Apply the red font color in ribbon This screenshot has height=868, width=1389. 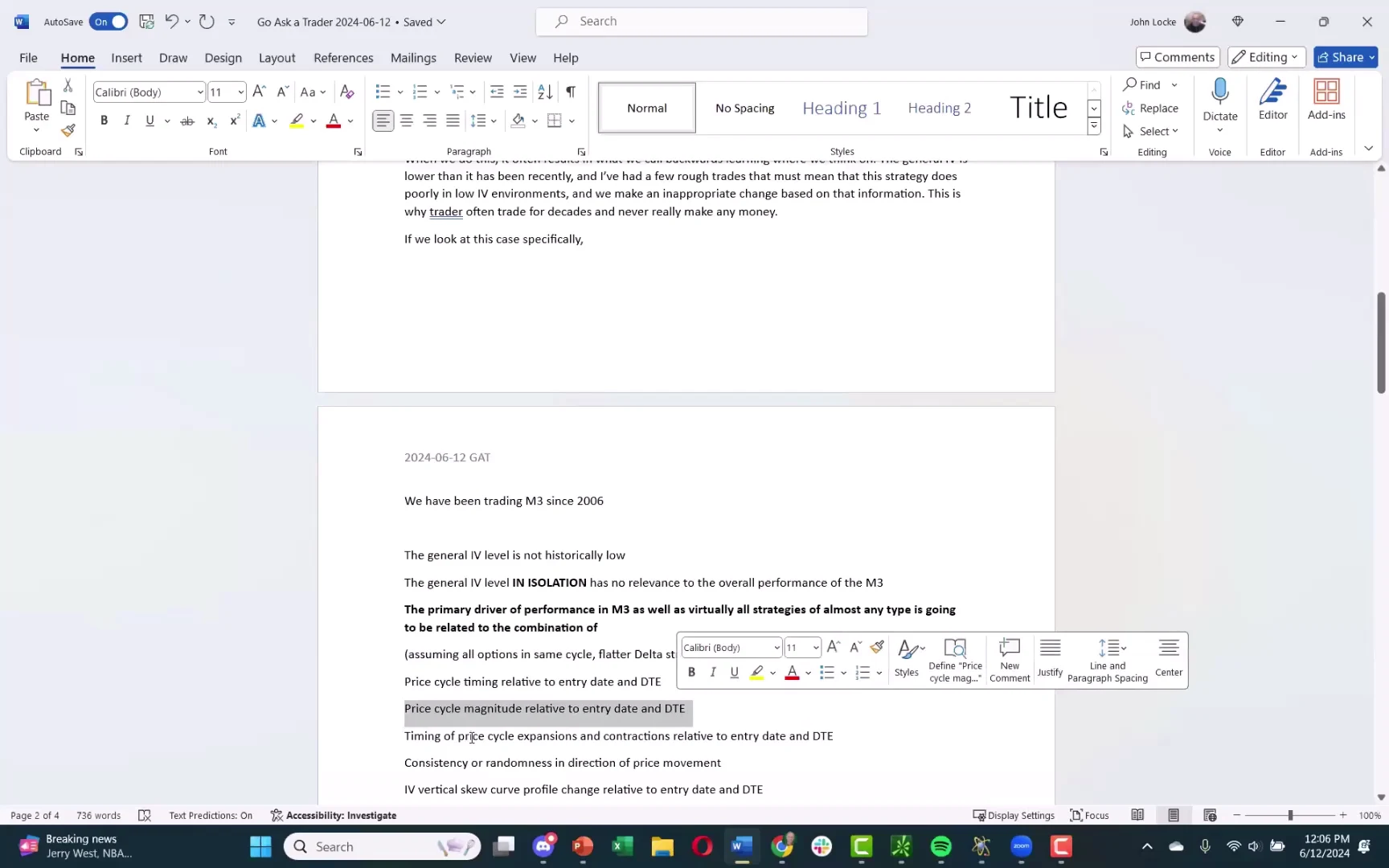(x=334, y=121)
